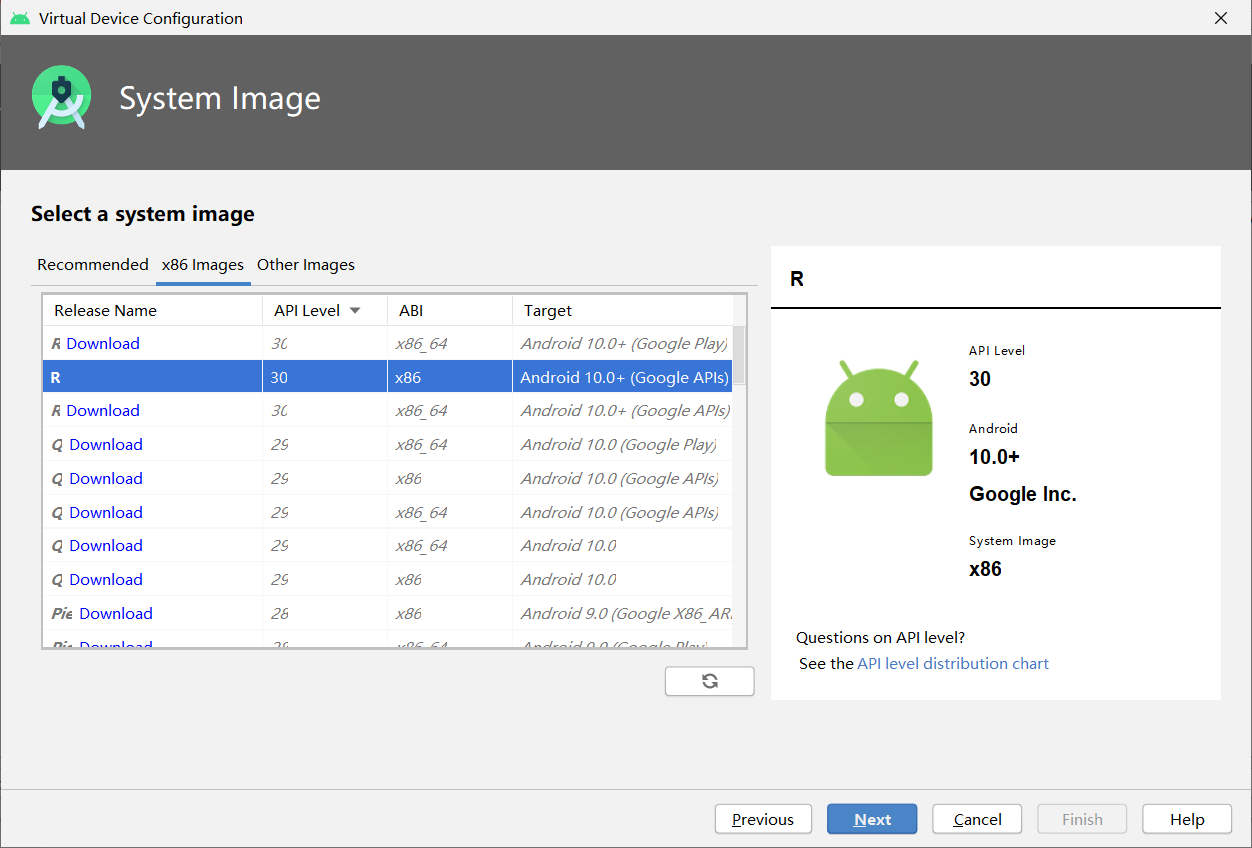This screenshot has width=1252, height=848.
Task: Click the Cancel button
Action: coord(977,819)
